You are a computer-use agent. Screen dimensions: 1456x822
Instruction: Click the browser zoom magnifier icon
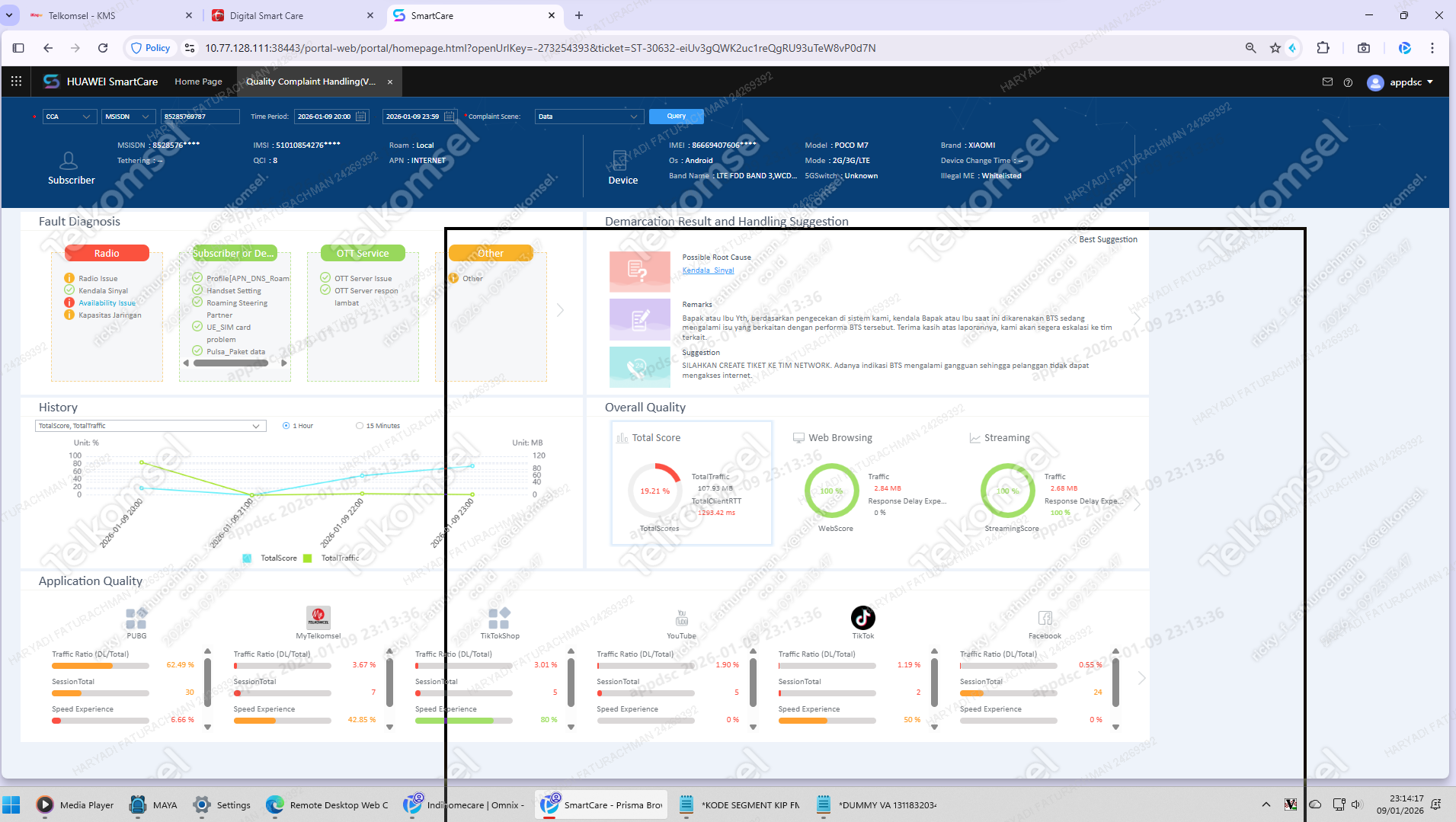(1250, 48)
